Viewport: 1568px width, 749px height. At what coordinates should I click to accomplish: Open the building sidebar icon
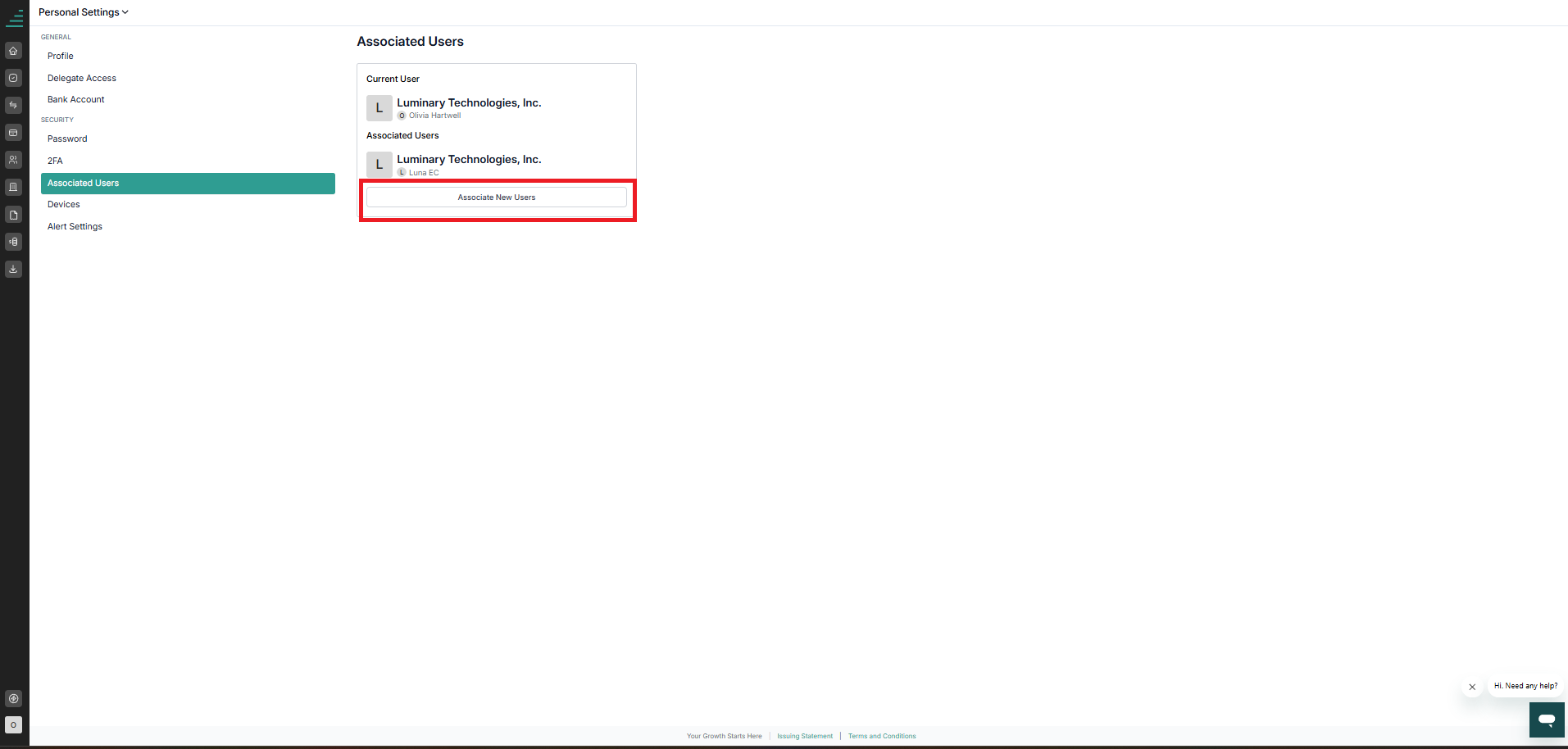(x=13, y=187)
